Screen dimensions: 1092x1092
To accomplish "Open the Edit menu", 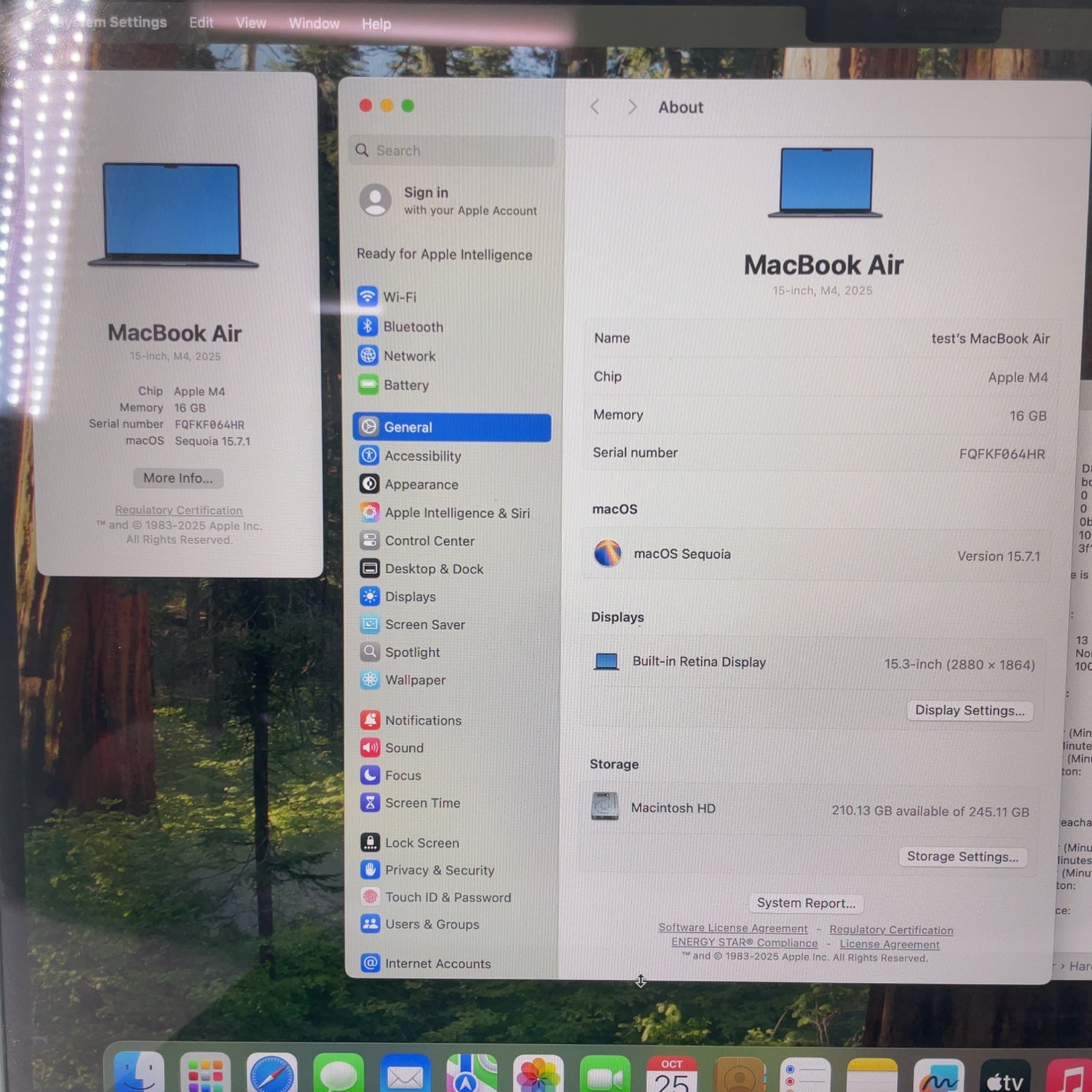I will (201, 23).
